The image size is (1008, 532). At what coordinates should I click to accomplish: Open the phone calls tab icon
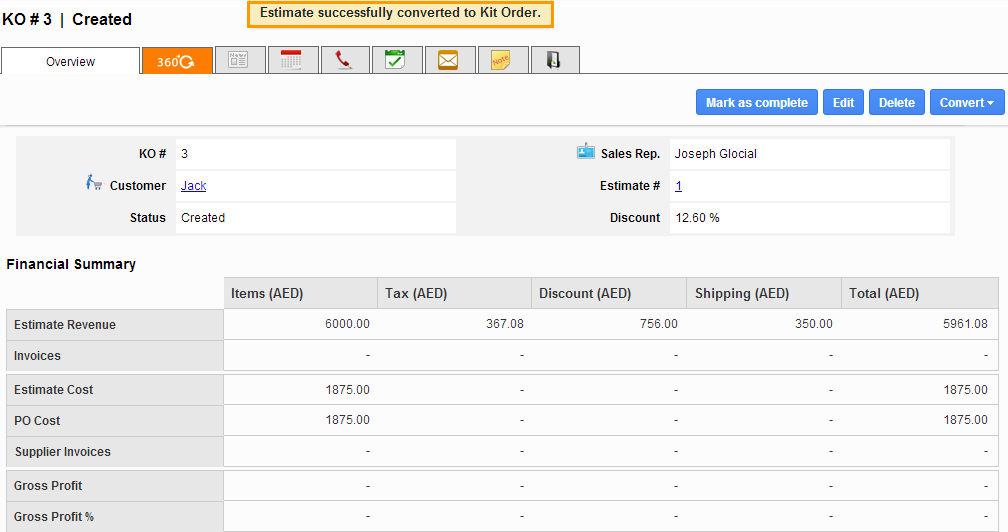coord(345,61)
